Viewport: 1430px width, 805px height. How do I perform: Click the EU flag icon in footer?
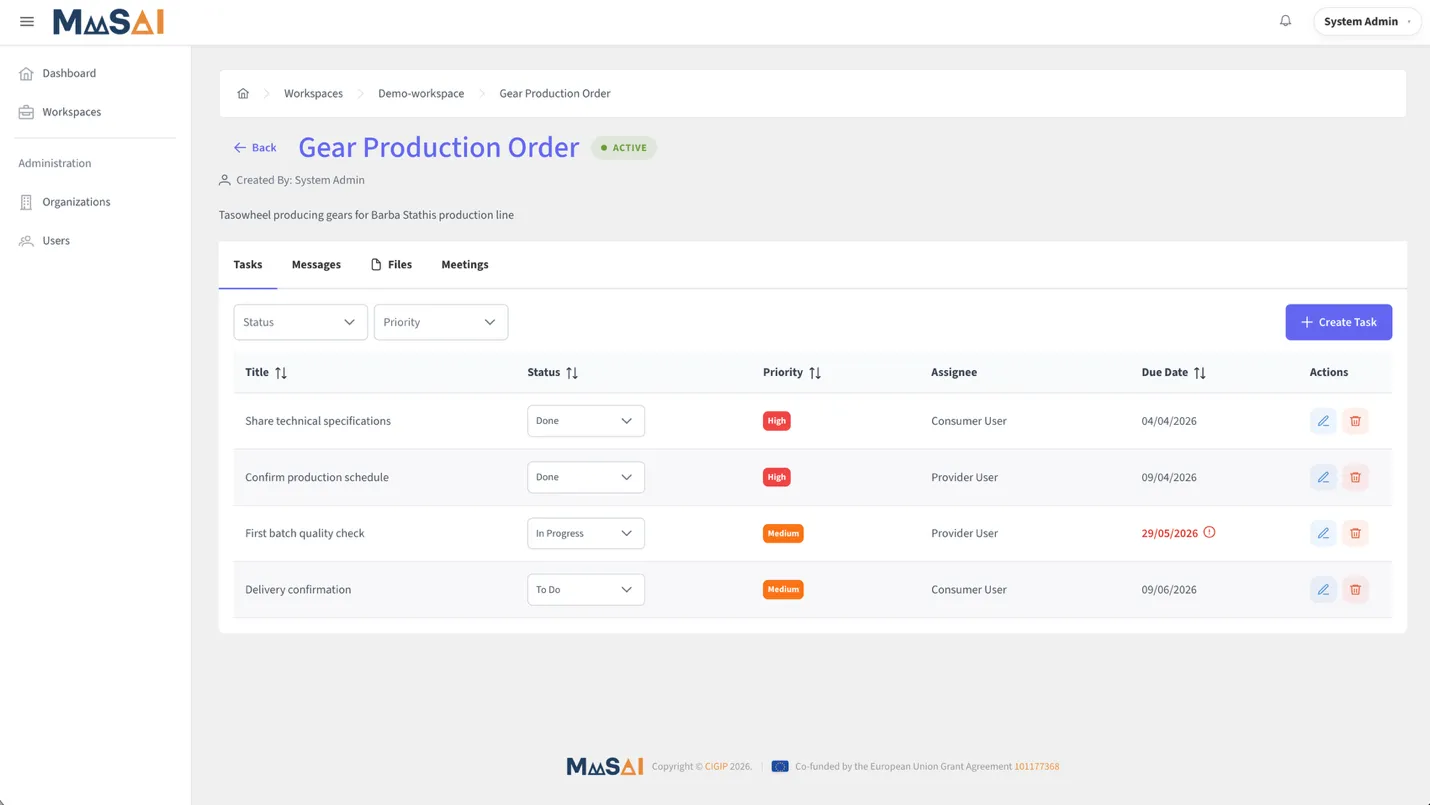coord(780,767)
